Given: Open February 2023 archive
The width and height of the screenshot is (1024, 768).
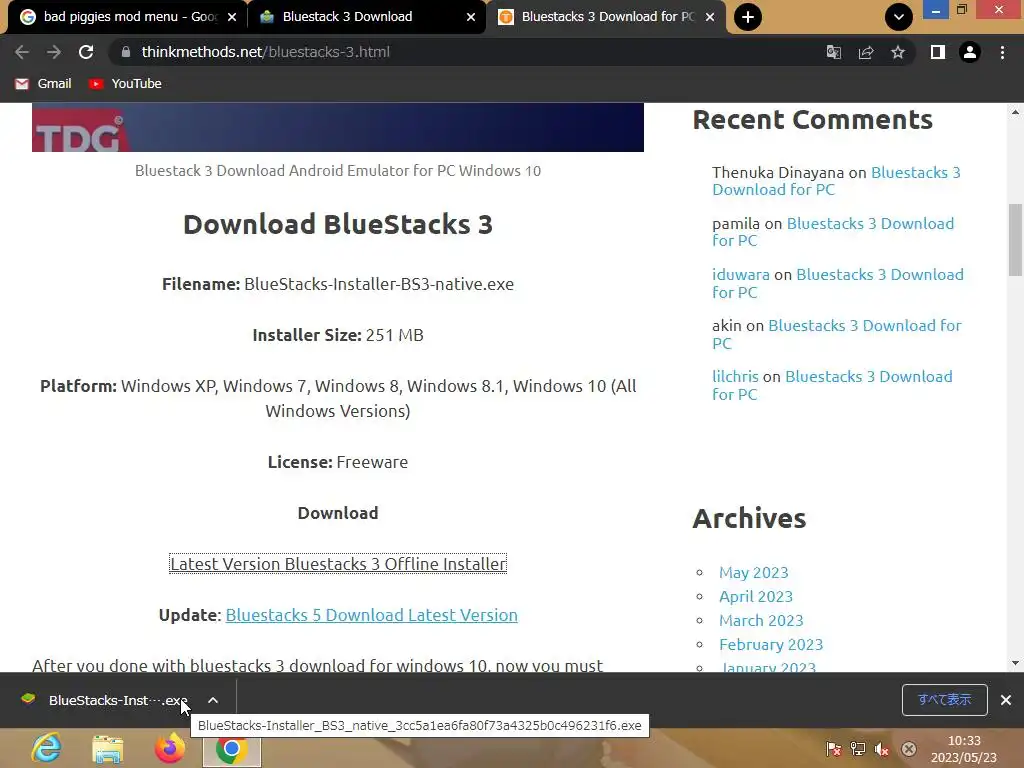Looking at the screenshot, I should point(771,645).
